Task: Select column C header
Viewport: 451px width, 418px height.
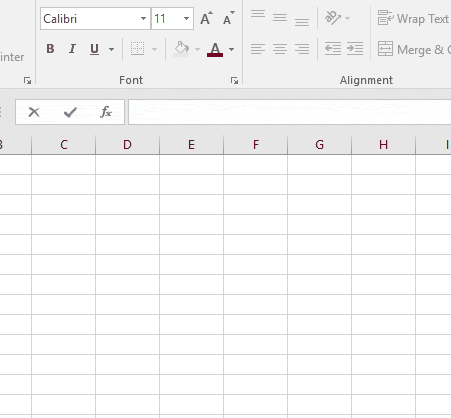Action: coord(64,145)
